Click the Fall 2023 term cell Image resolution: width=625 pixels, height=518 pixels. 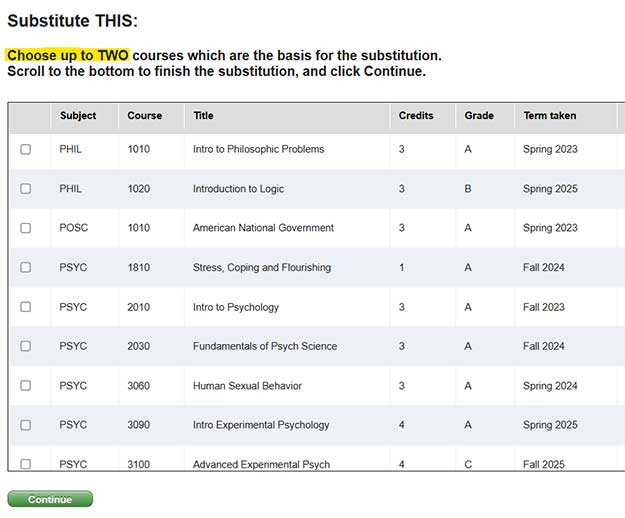[x=544, y=307]
